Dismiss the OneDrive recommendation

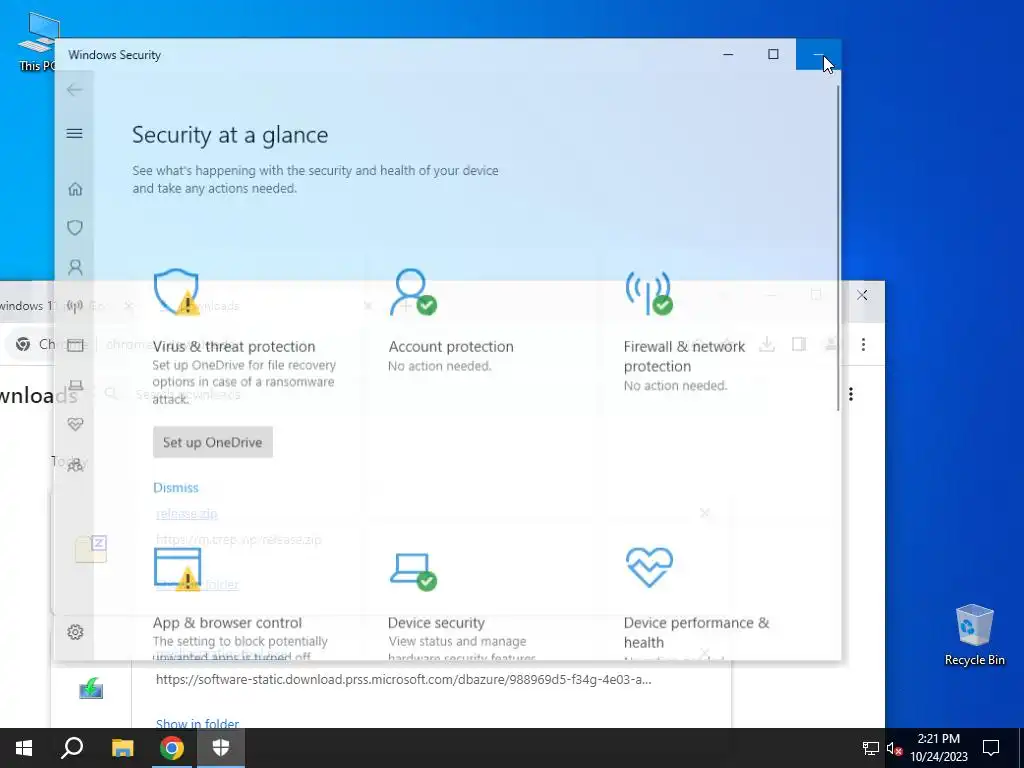[x=176, y=487]
